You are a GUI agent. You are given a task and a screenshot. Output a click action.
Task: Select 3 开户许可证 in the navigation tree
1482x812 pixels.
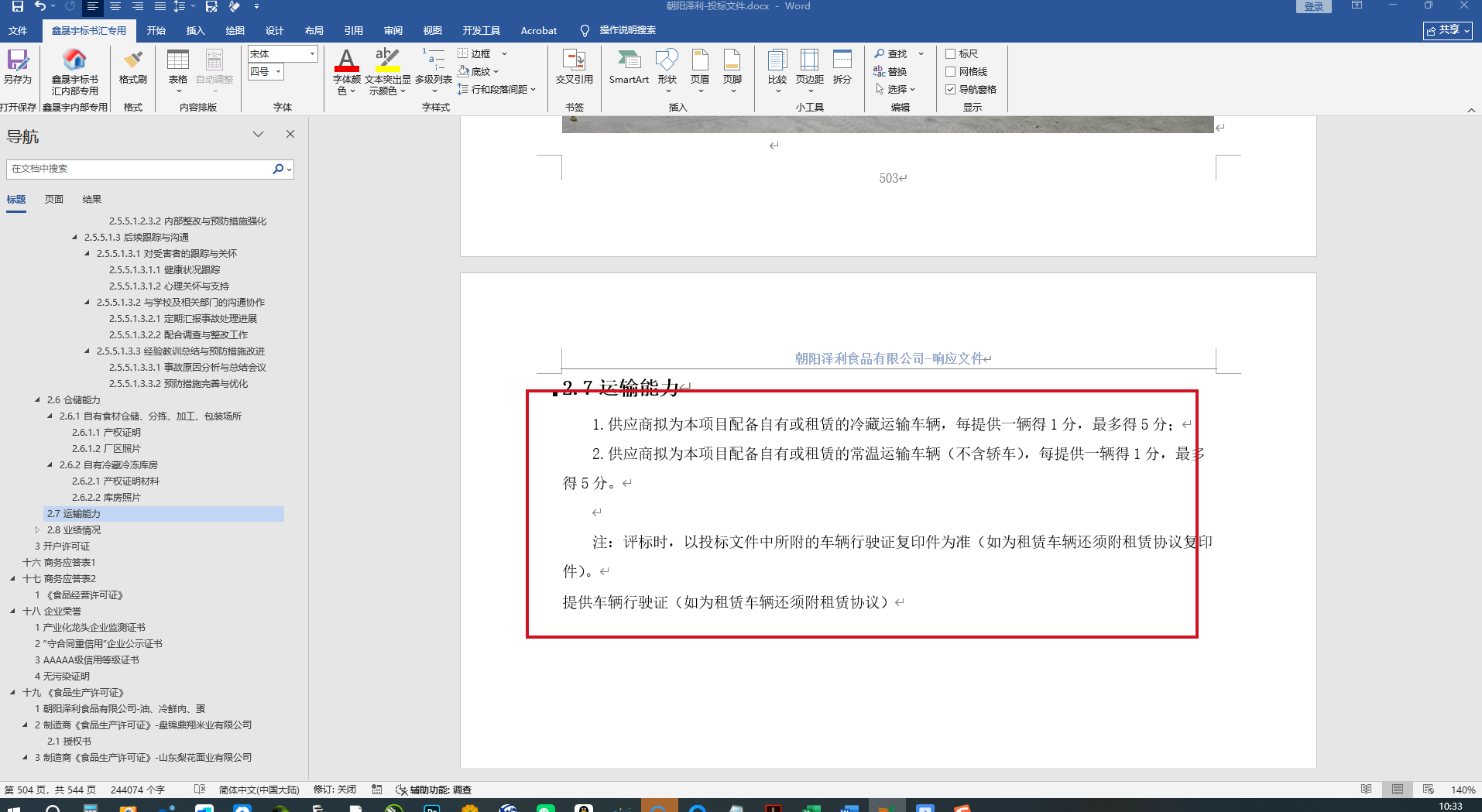click(62, 546)
